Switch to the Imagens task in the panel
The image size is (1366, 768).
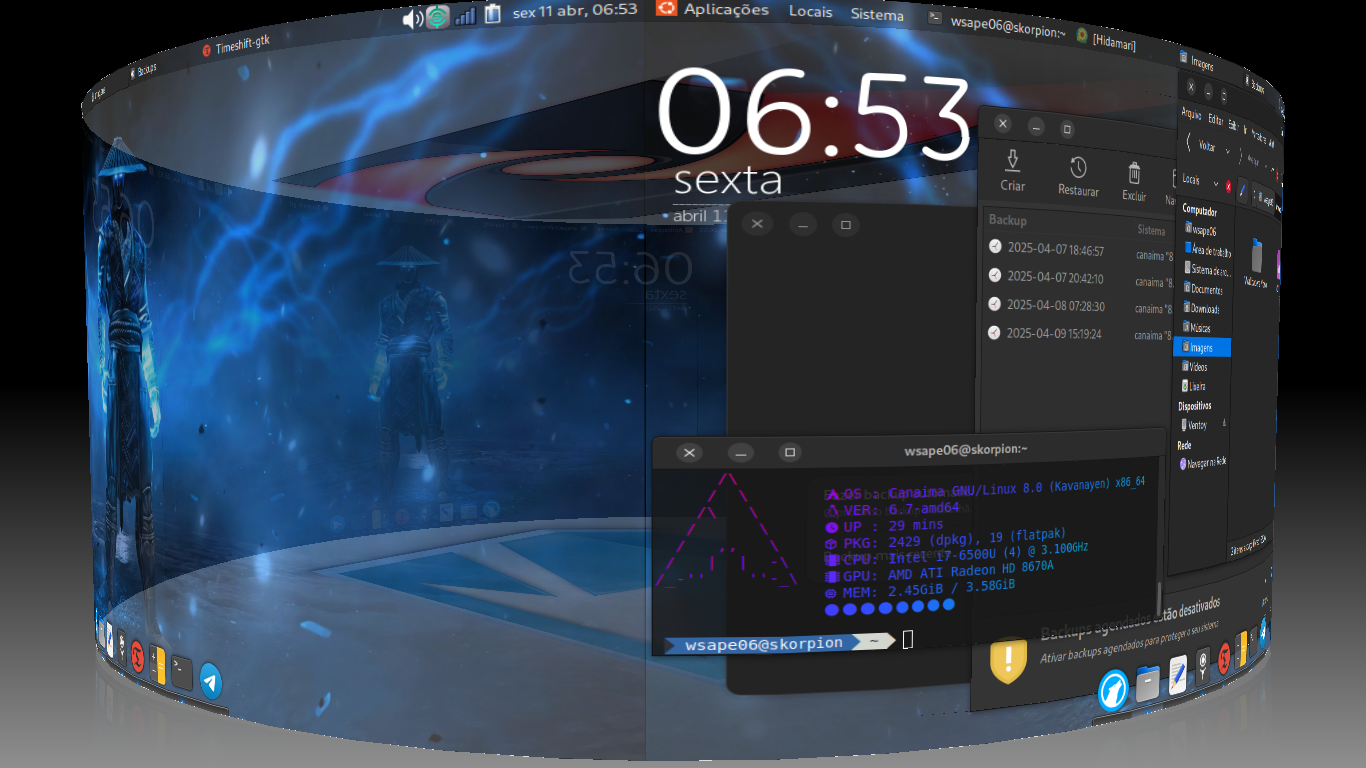pyautogui.click(x=1197, y=63)
